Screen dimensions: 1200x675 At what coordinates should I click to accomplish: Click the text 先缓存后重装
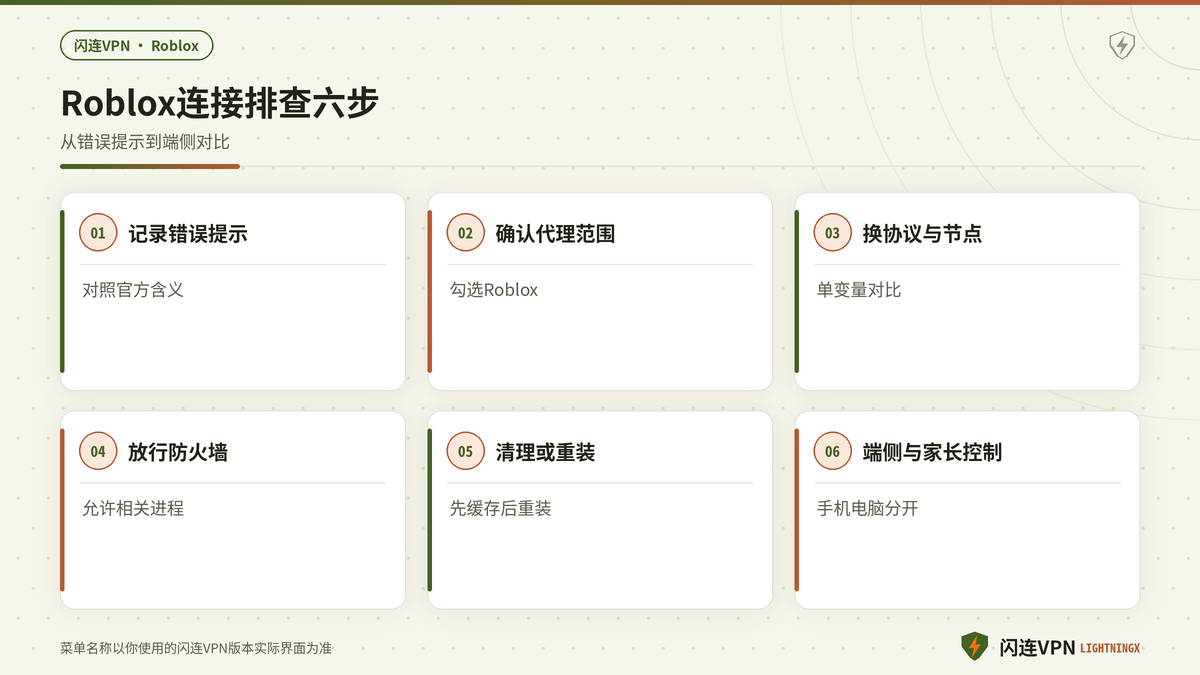[500, 509]
